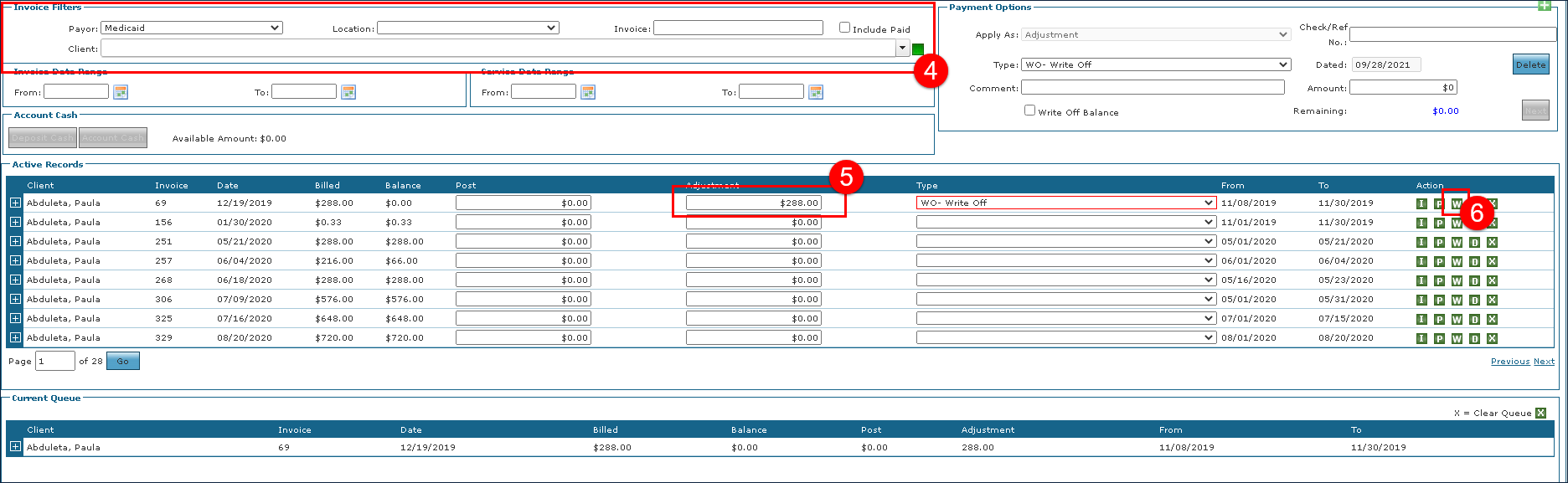This screenshot has width=1568, height=483.
Task: Click the I action icon for invoice 251
Action: (x=1421, y=242)
